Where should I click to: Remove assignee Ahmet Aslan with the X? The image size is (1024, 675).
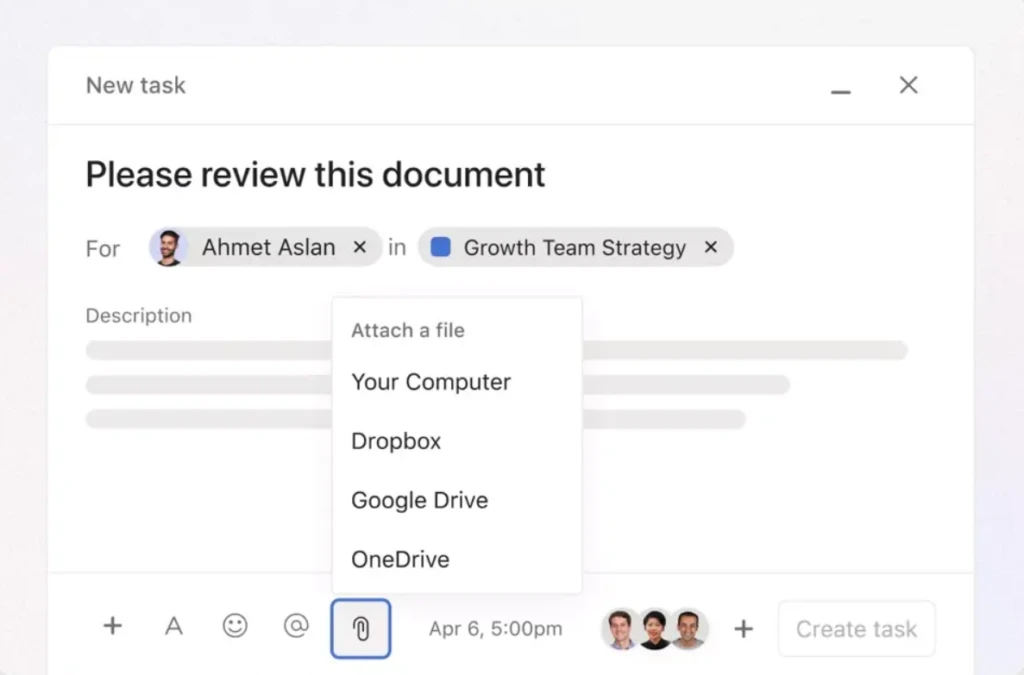[359, 247]
